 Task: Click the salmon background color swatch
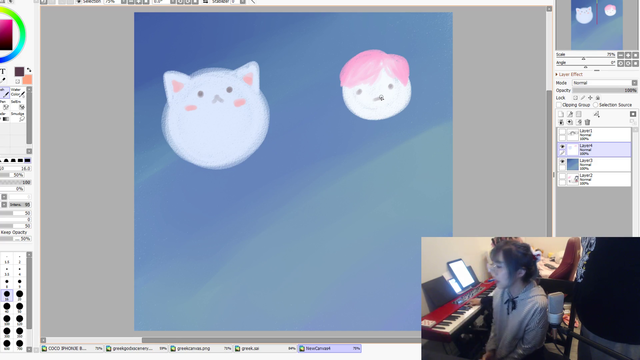(x=27, y=80)
